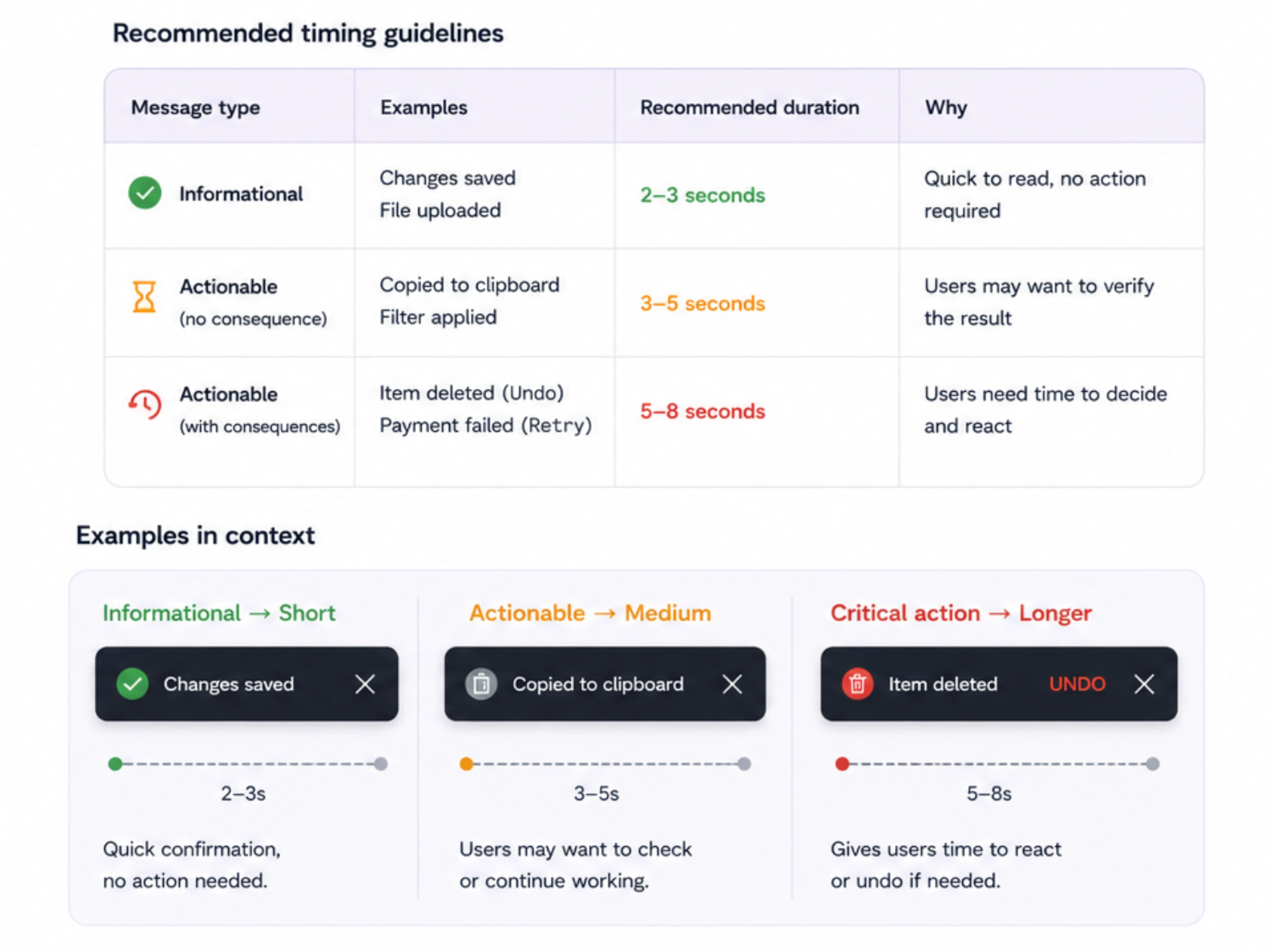
Task: Click the green start dot on 2–3s timeline
Action: pos(115,764)
